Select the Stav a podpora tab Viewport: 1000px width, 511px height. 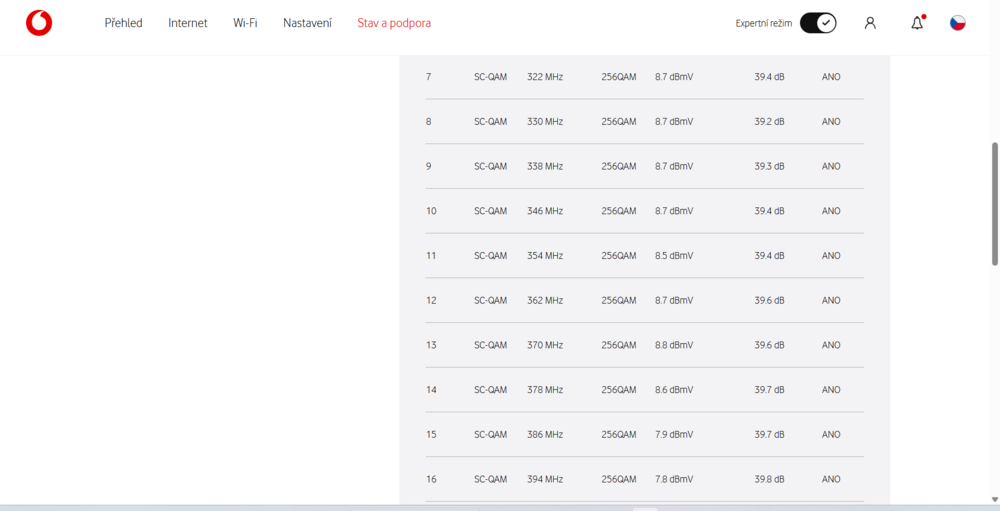(394, 23)
